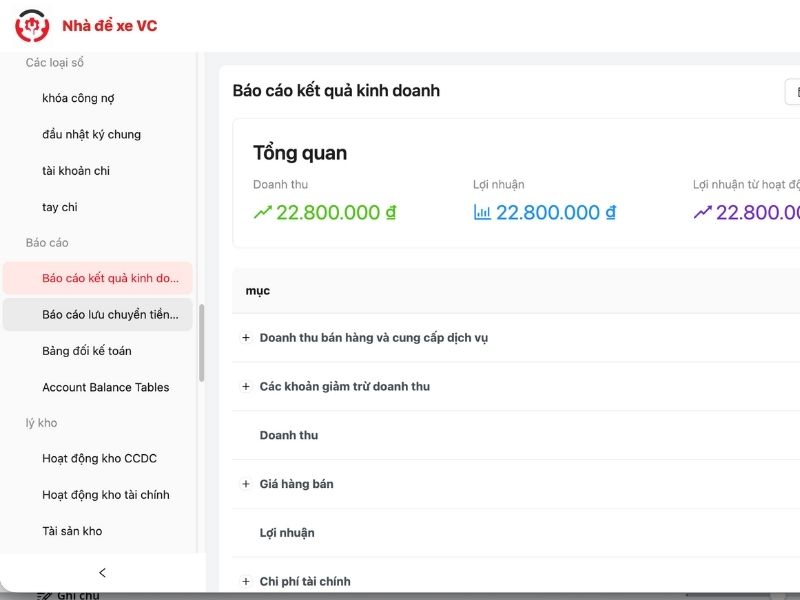Expand the Giá hàng bán row
The width and height of the screenshot is (800, 600).
point(246,484)
